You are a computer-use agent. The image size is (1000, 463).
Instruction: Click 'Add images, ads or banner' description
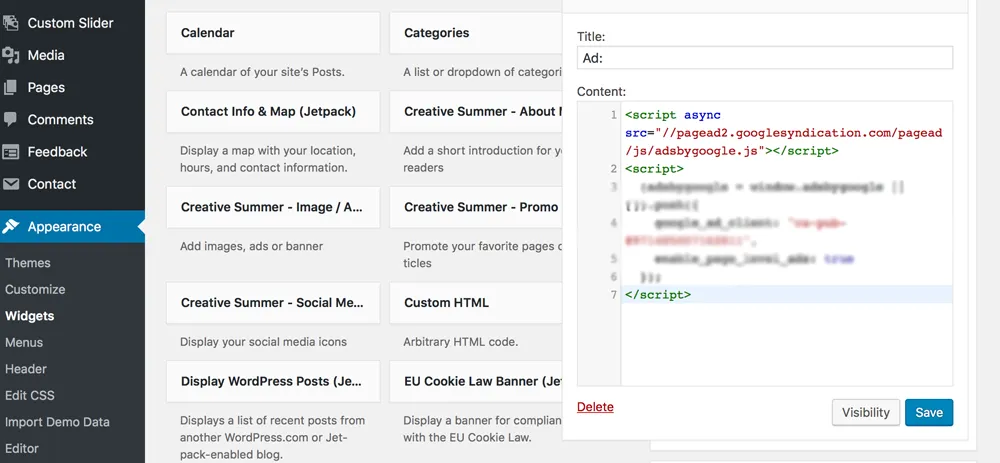coord(251,246)
